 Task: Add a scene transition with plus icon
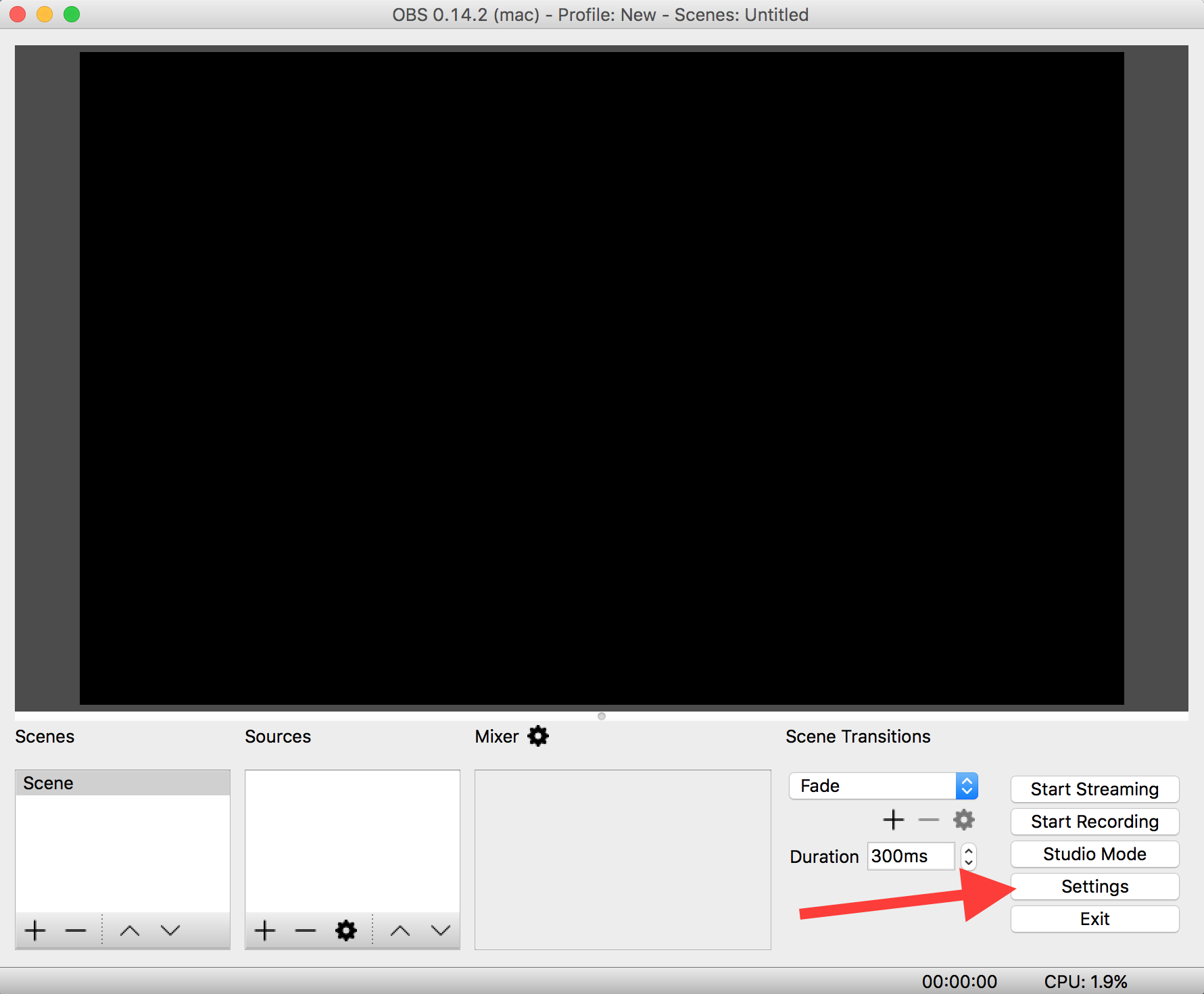click(x=893, y=820)
